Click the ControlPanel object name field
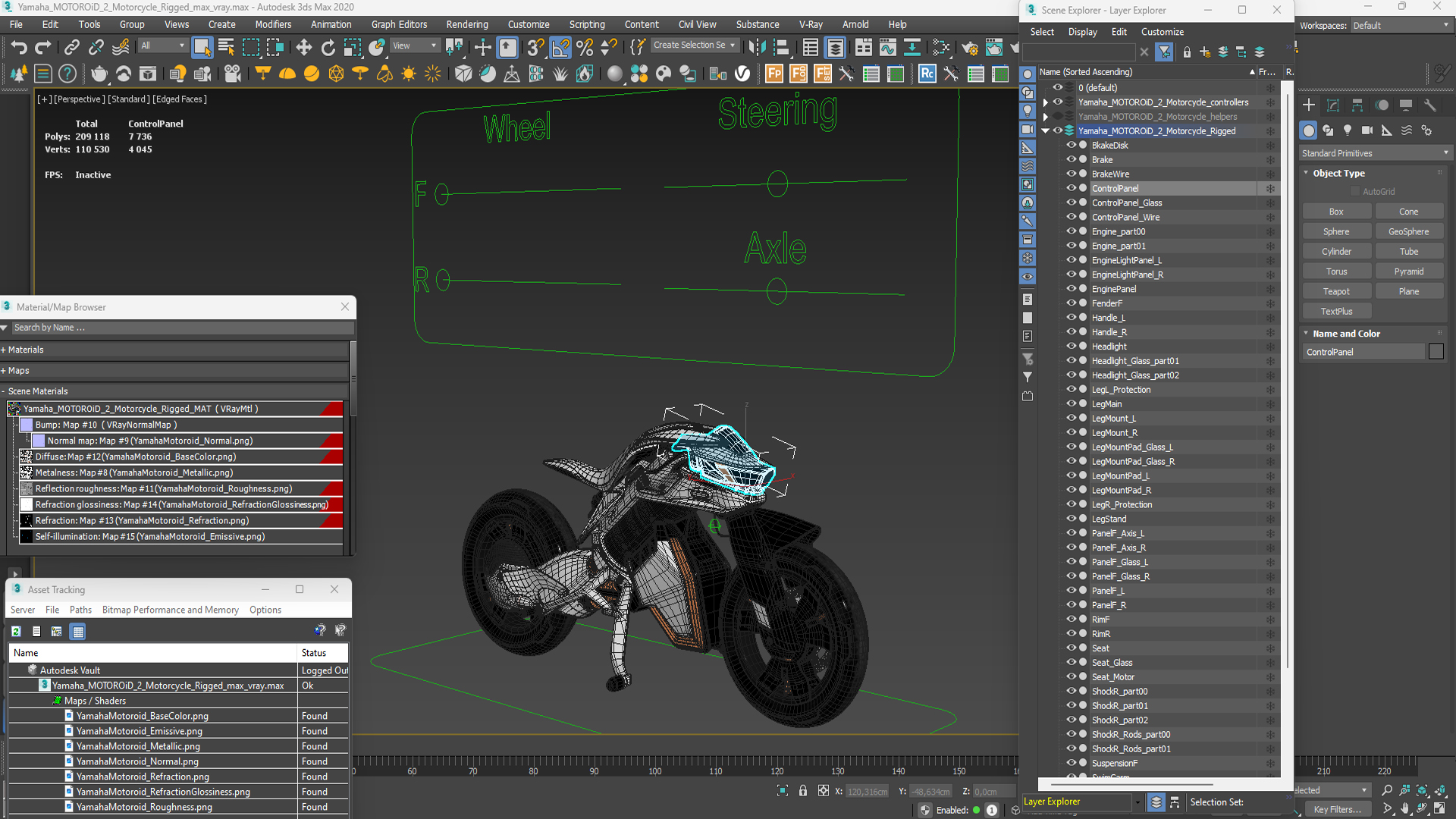1456x819 pixels. coord(1363,352)
